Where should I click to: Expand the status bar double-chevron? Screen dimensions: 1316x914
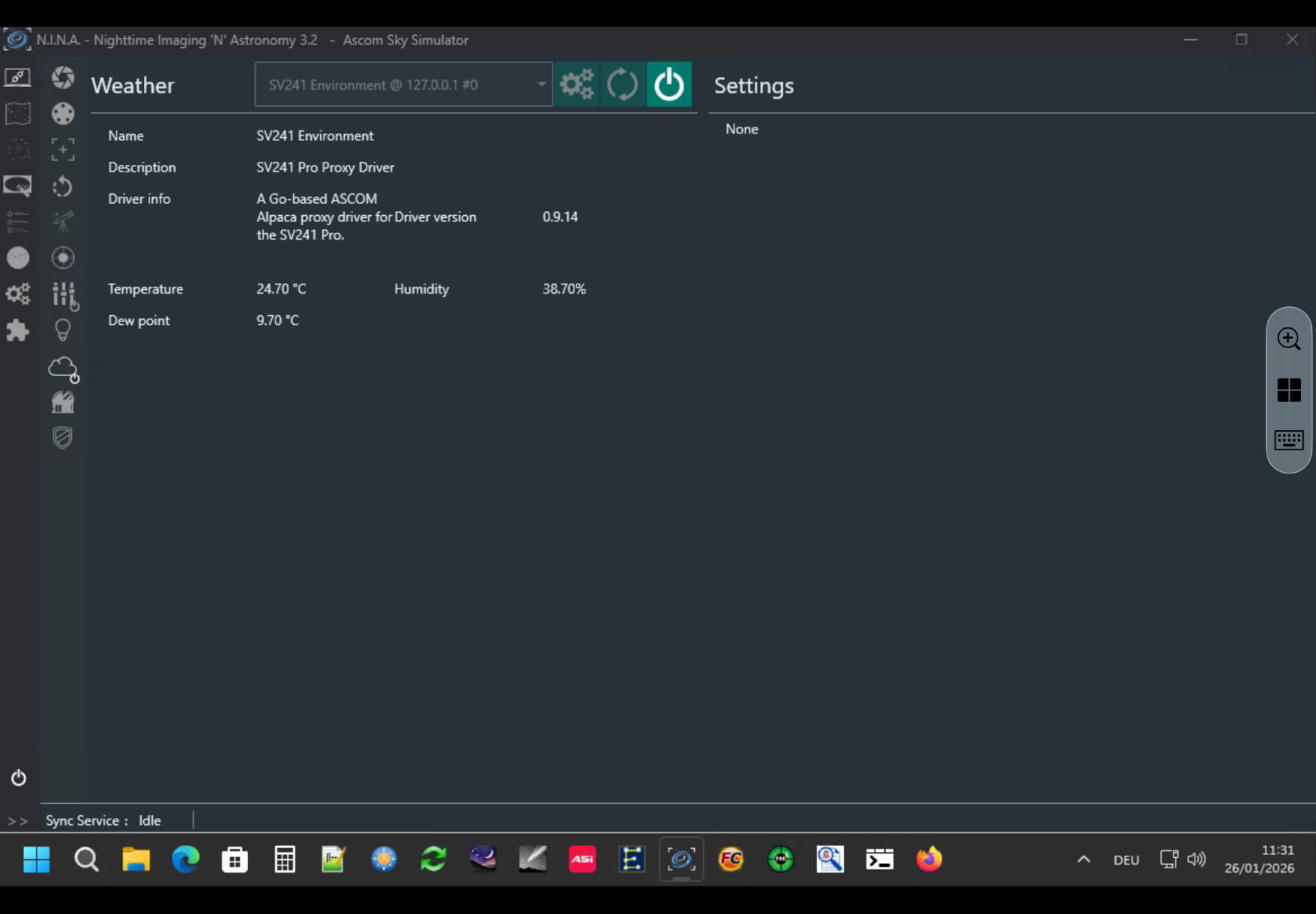point(18,821)
